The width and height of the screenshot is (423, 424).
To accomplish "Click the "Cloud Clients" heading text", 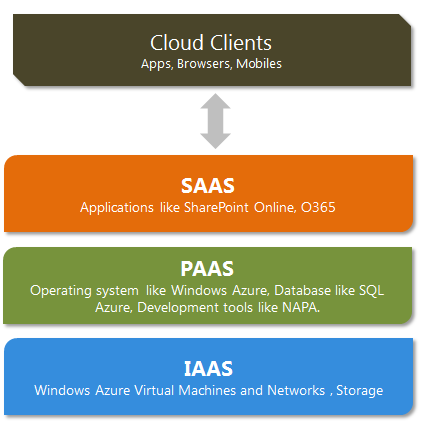I will click(211, 43).
